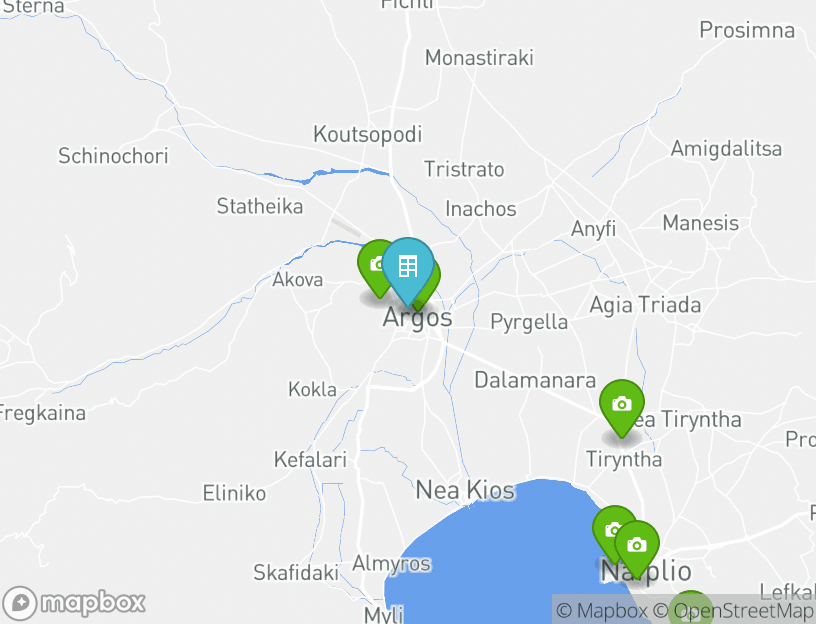Click the Prosimna place label

click(747, 30)
